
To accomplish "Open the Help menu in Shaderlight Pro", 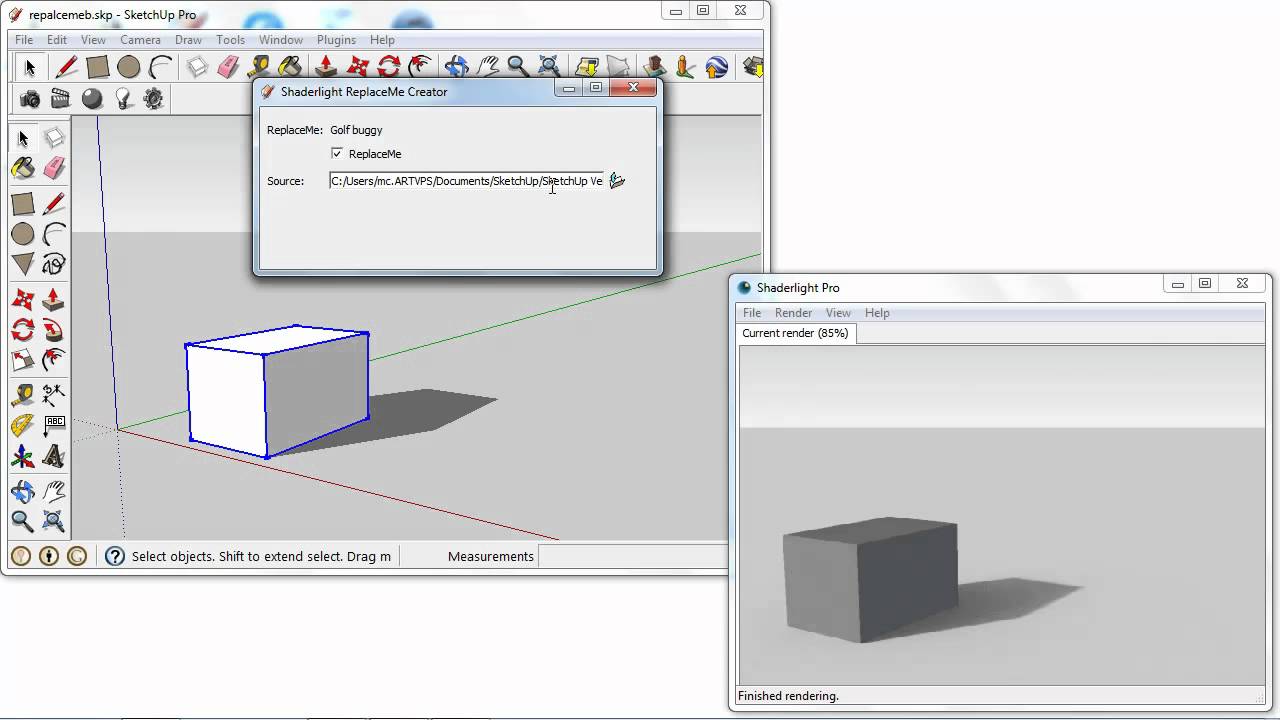I will (x=877, y=313).
